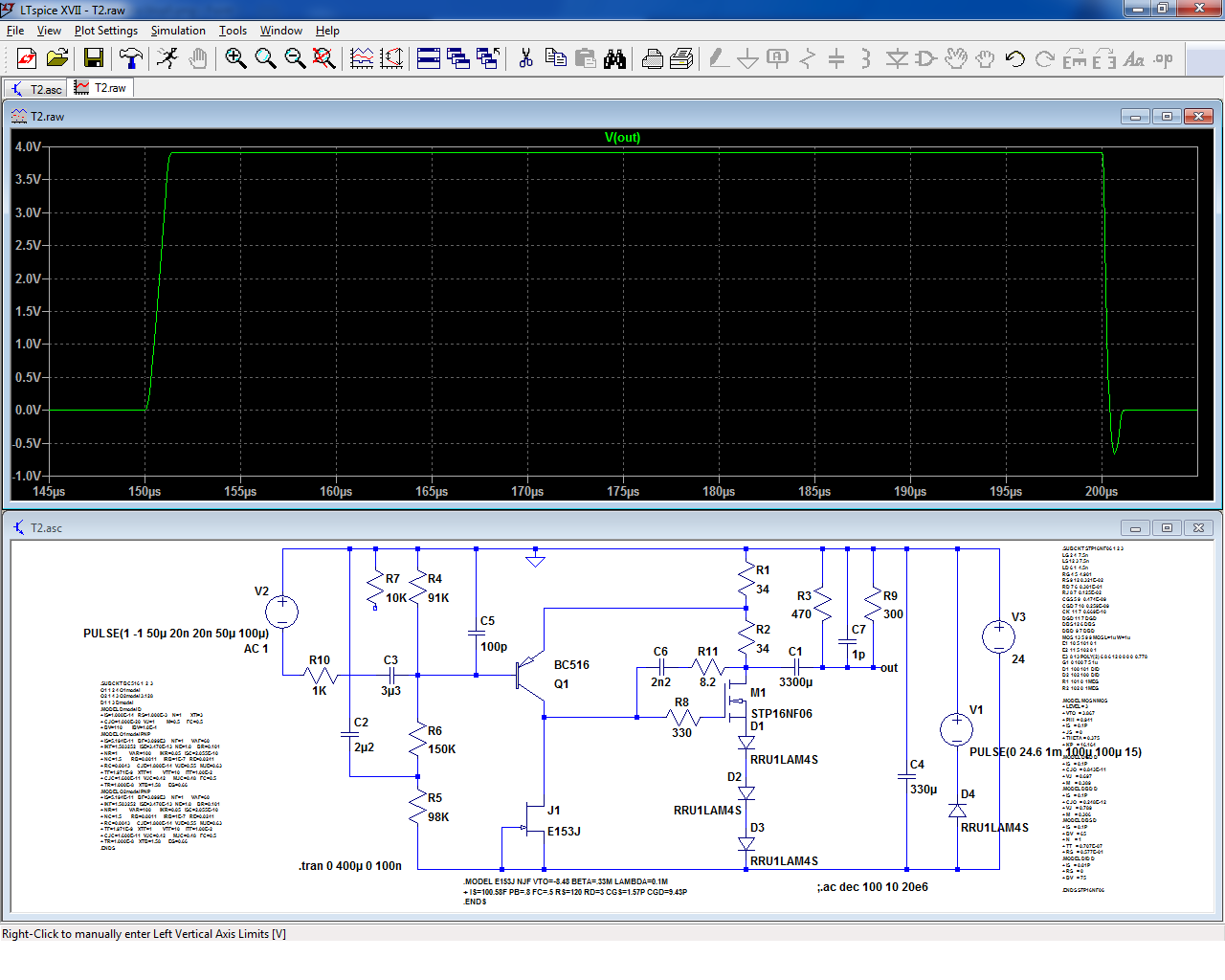The image size is (1225, 980).
Task: Open the Plot Settings menu
Action: [106, 31]
